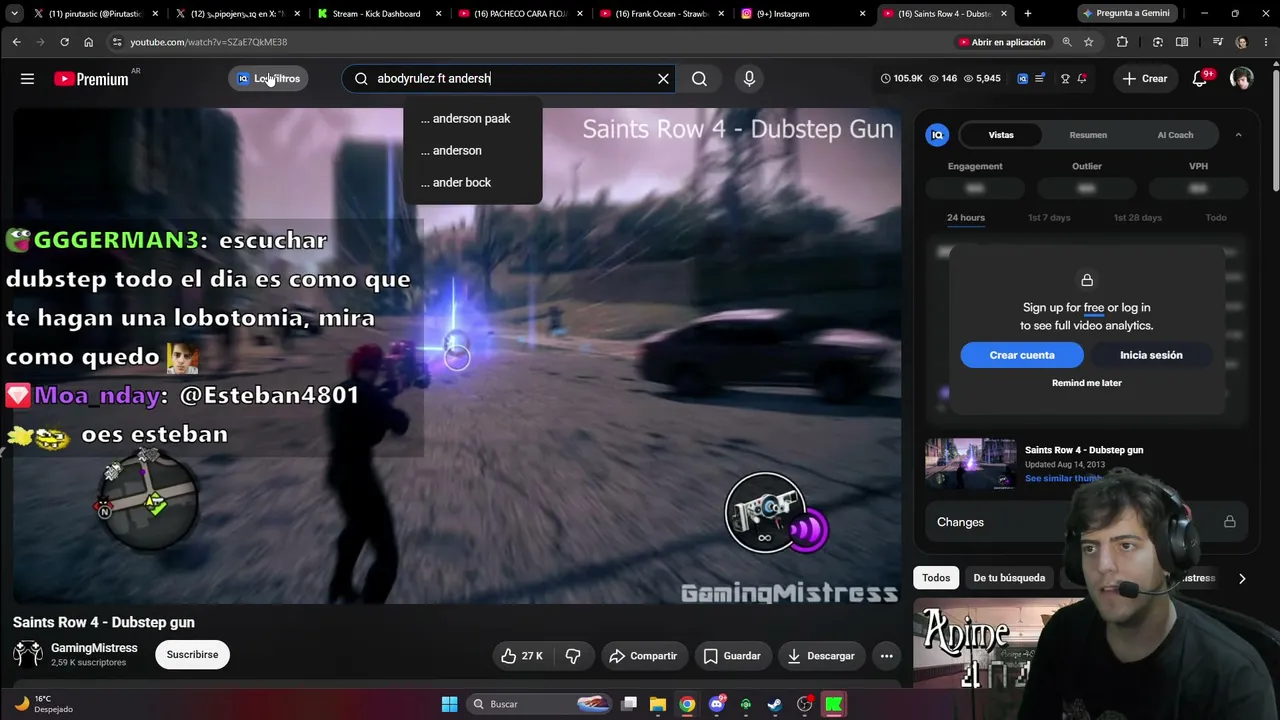Viewport: 1280px width, 720px height.
Task: Select the 1st 28 days range
Action: coord(1138,218)
